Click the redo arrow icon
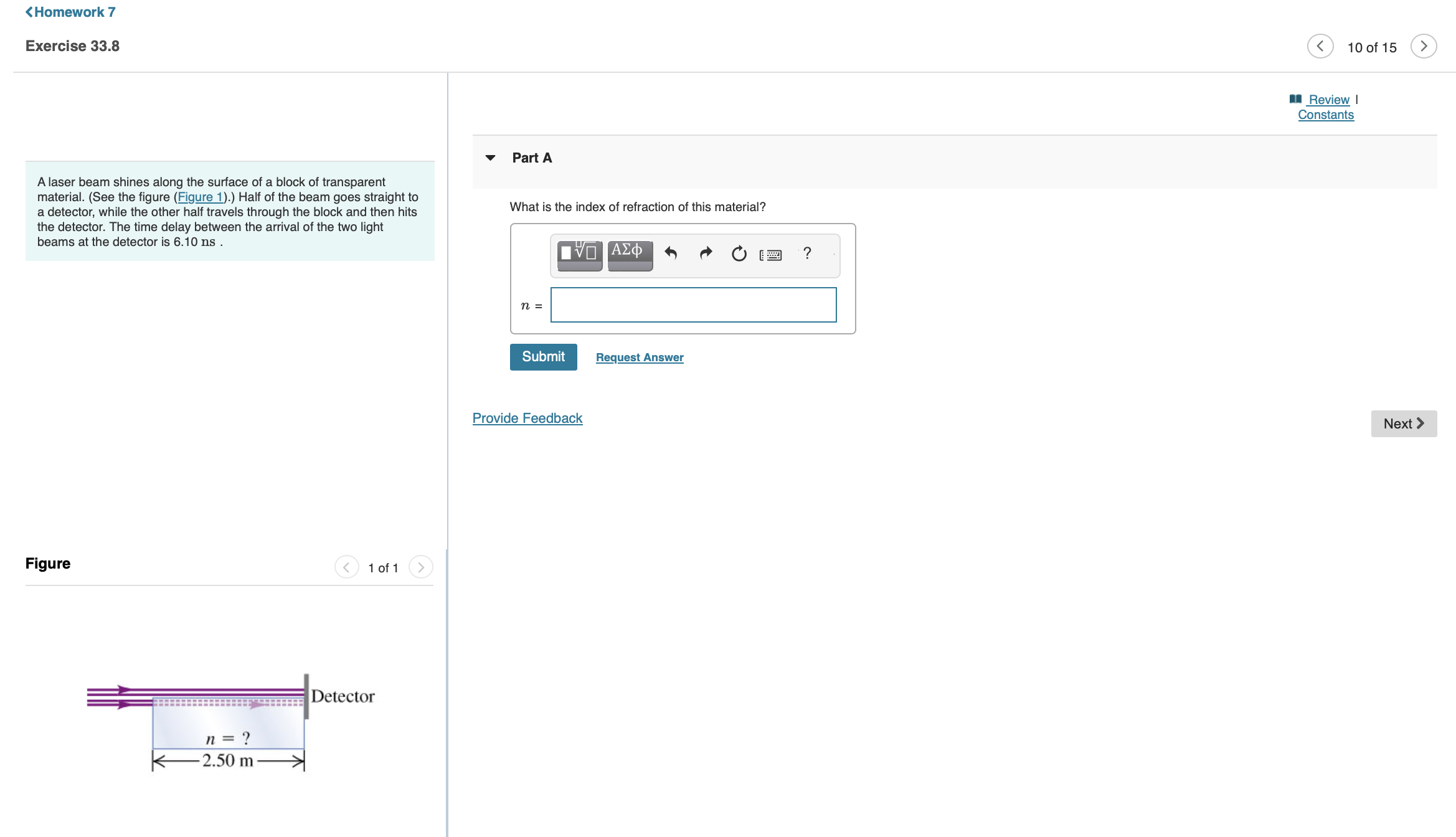Viewport: 1456px width, 837px height. (705, 253)
